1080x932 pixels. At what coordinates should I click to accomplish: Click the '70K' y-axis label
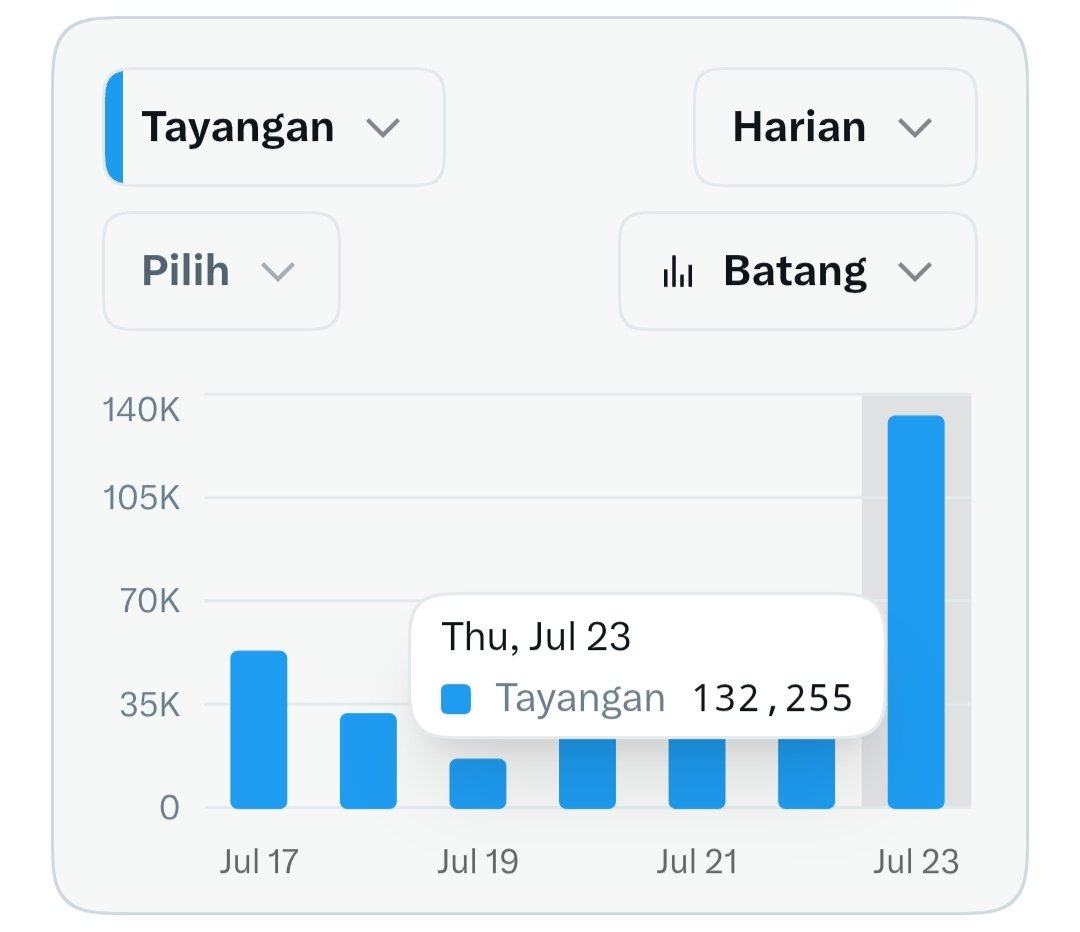coord(150,601)
